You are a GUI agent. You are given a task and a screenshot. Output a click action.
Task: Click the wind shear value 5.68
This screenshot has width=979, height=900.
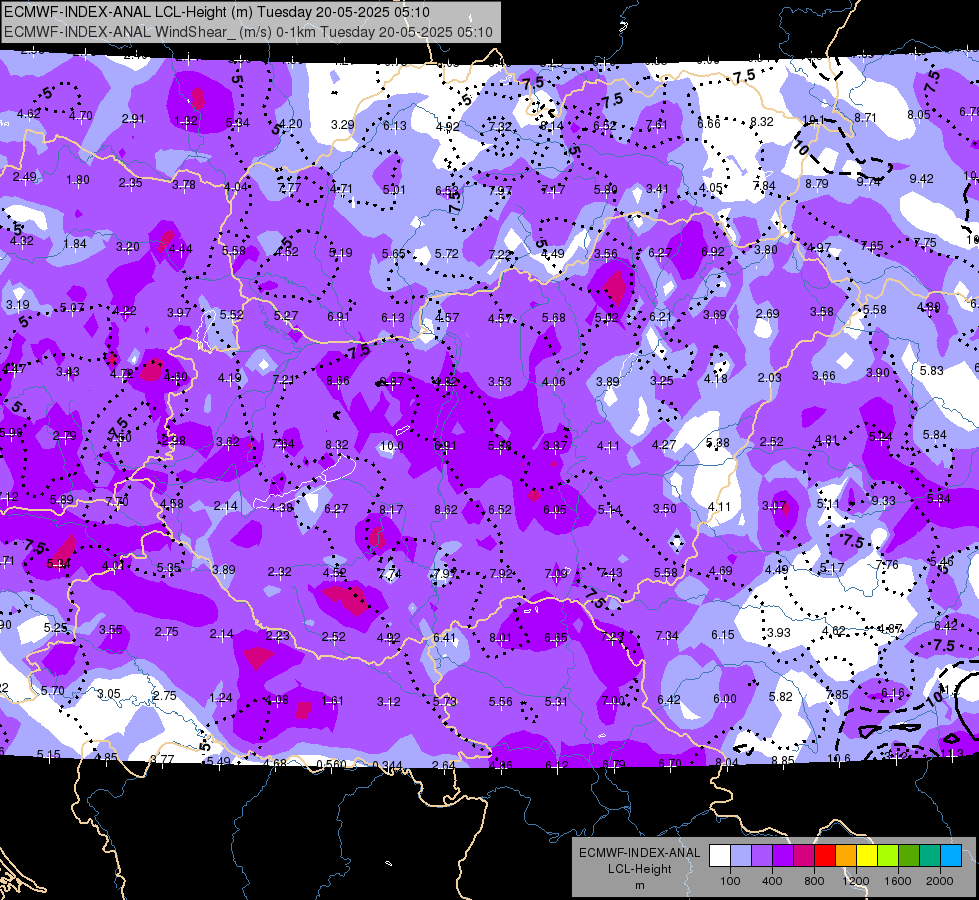pyautogui.click(x=554, y=317)
